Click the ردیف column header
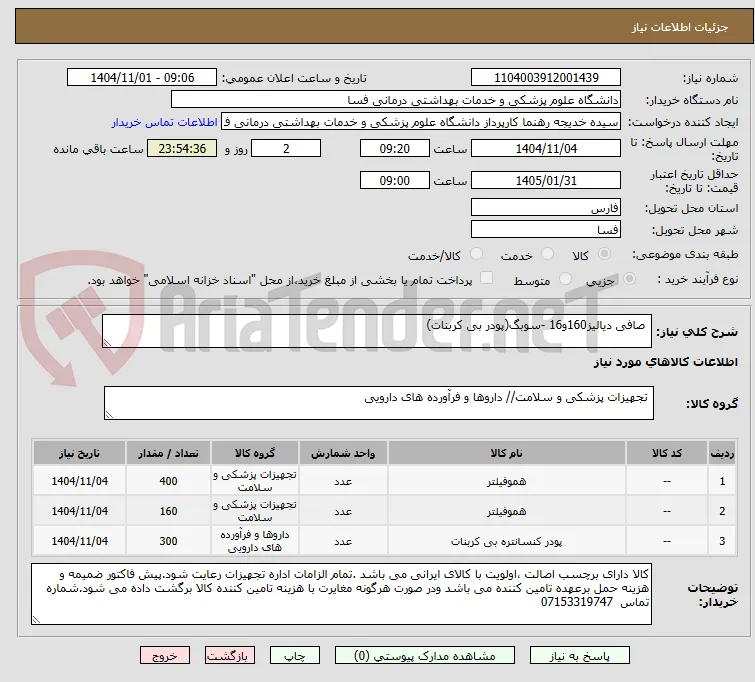 point(722,453)
